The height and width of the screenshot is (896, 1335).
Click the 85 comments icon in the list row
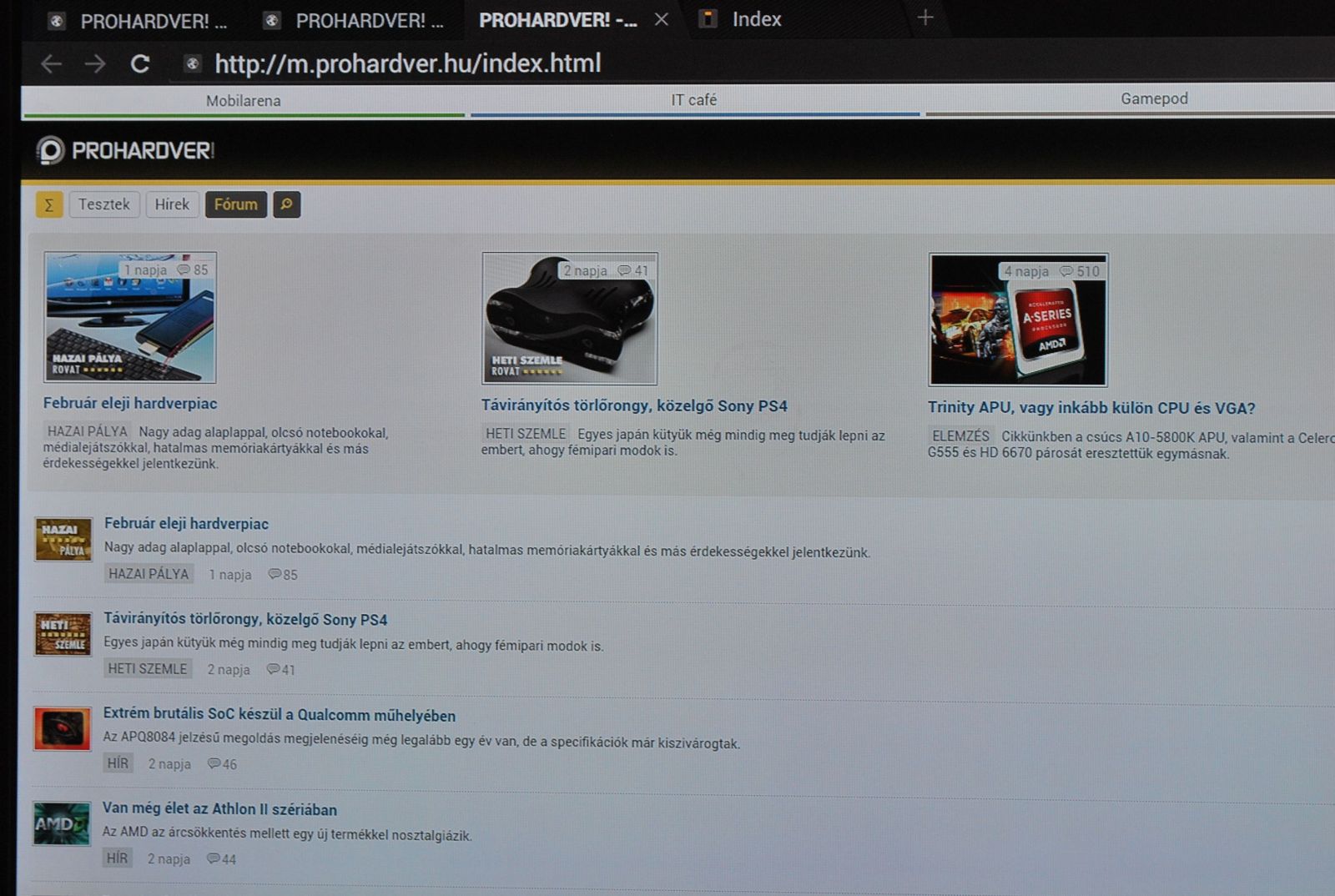[x=283, y=575]
